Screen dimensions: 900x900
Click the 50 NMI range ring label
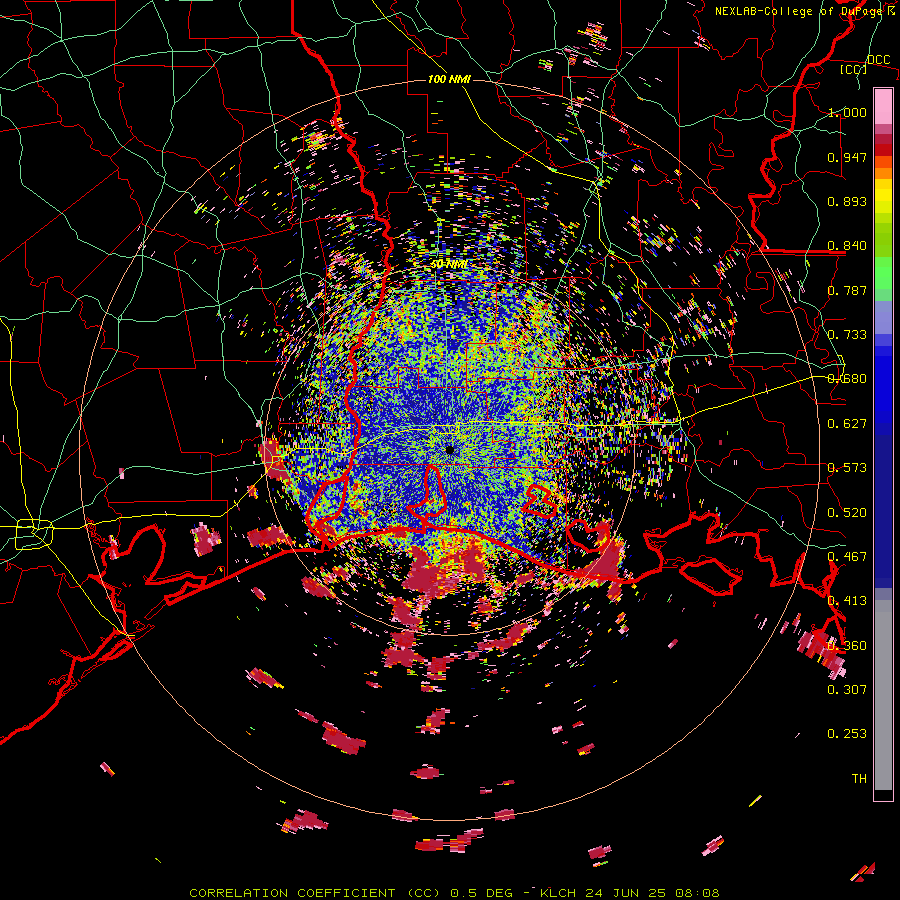click(x=449, y=264)
